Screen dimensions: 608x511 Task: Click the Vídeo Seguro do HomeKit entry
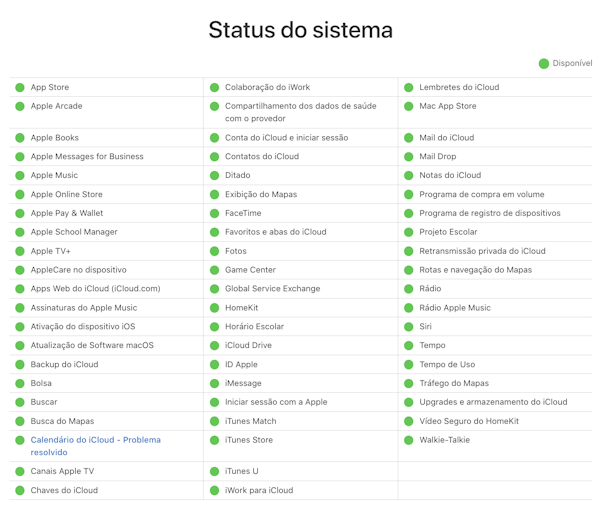pyautogui.click(x=469, y=422)
